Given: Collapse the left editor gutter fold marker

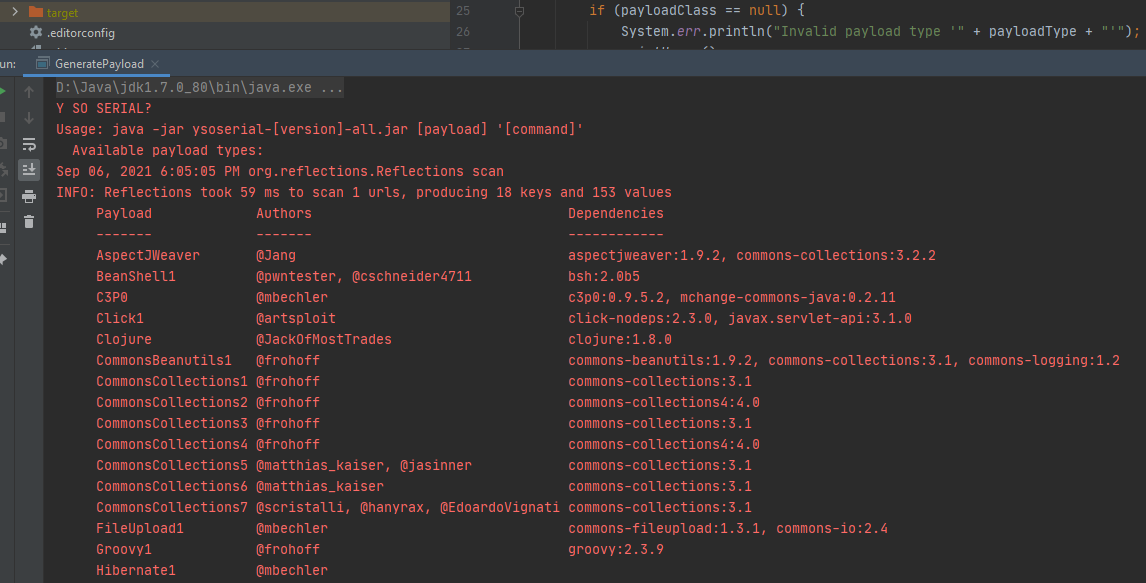Looking at the screenshot, I should [519, 11].
